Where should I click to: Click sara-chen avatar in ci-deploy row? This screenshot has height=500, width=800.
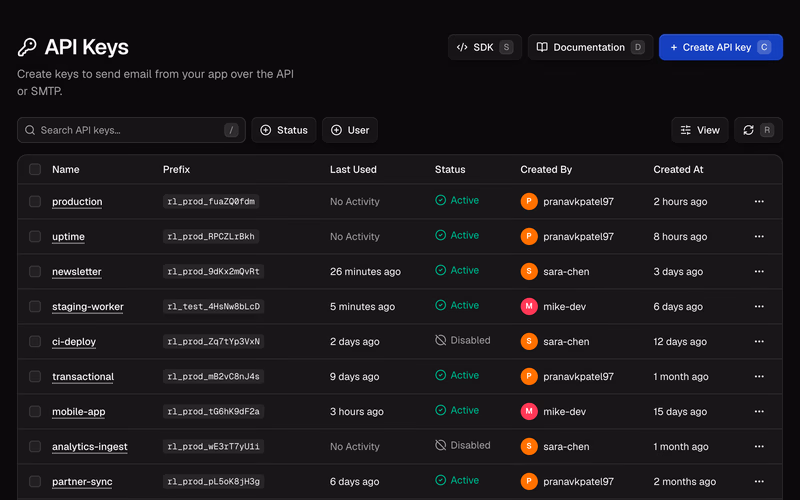(529, 341)
